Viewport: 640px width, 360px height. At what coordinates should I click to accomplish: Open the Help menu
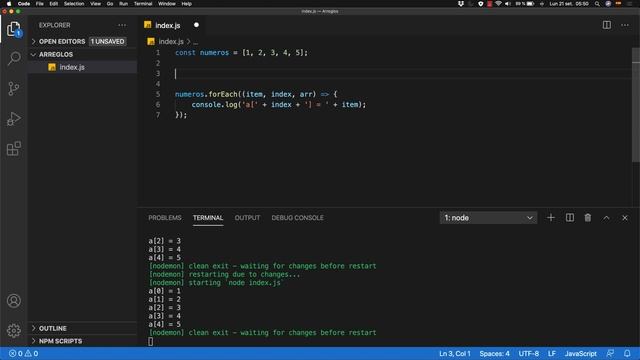(x=187, y=4)
